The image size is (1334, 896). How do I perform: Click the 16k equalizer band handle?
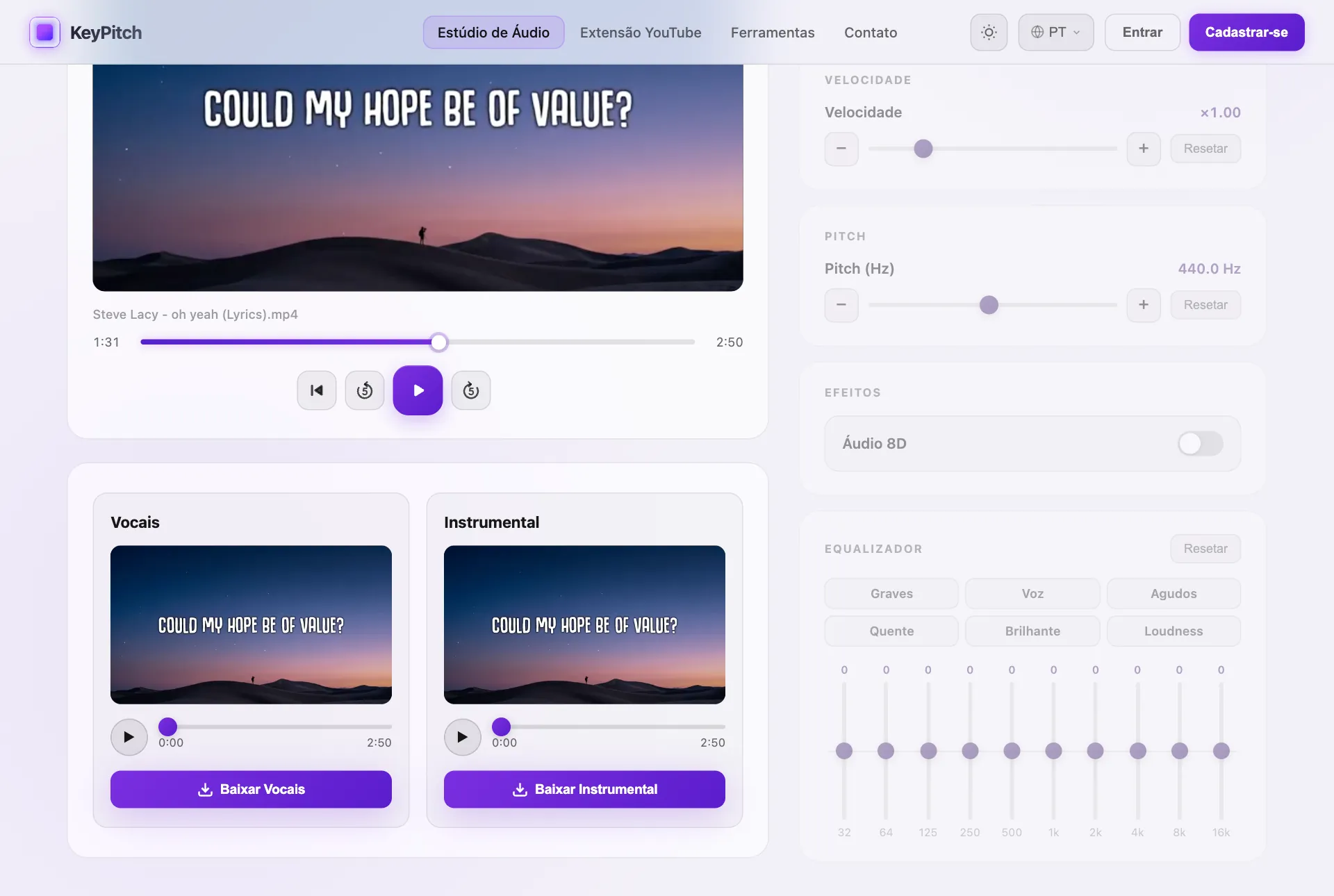pos(1221,751)
